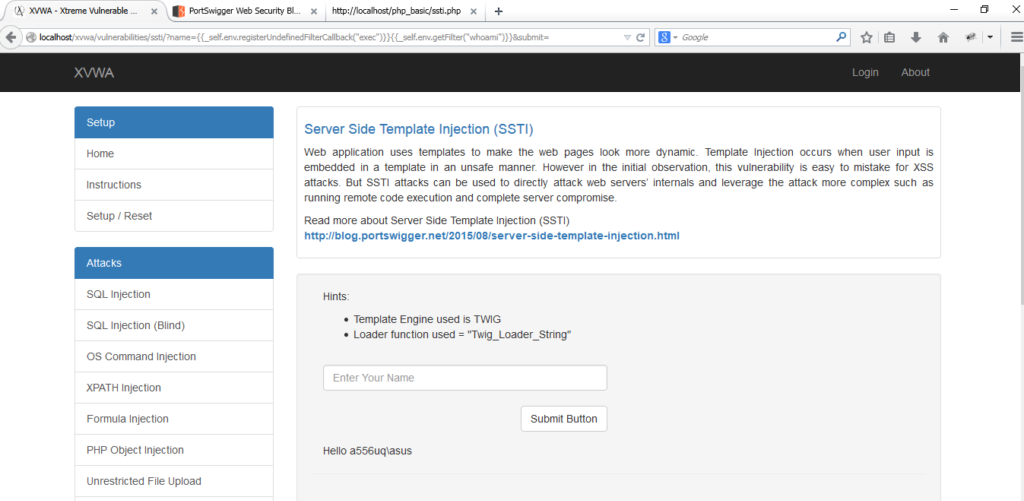Open a new tab with plus icon
1024x501 pixels.
pyautogui.click(x=499, y=11)
